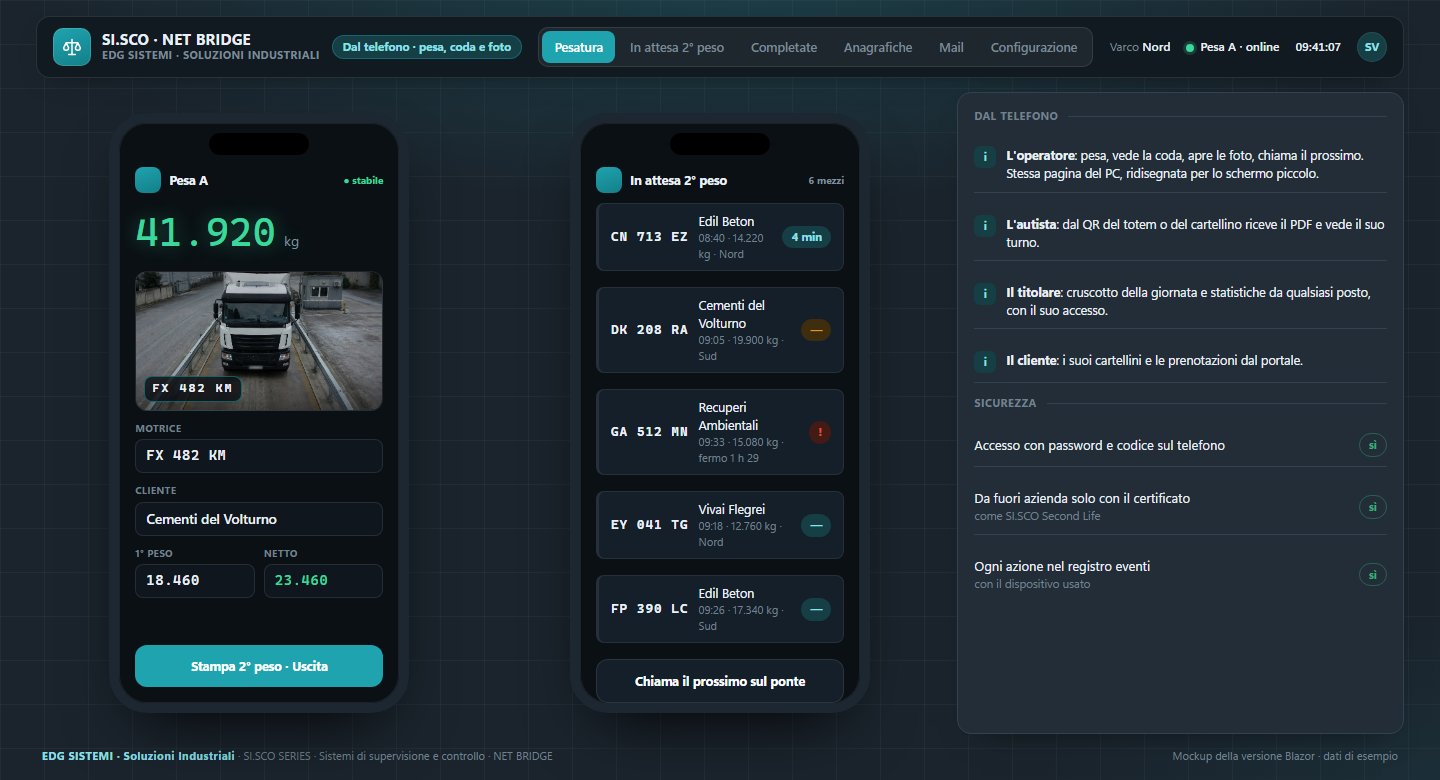Click the red alert badge on GA 512 MN
The width and height of the screenshot is (1440, 780).
tap(820, 432)
